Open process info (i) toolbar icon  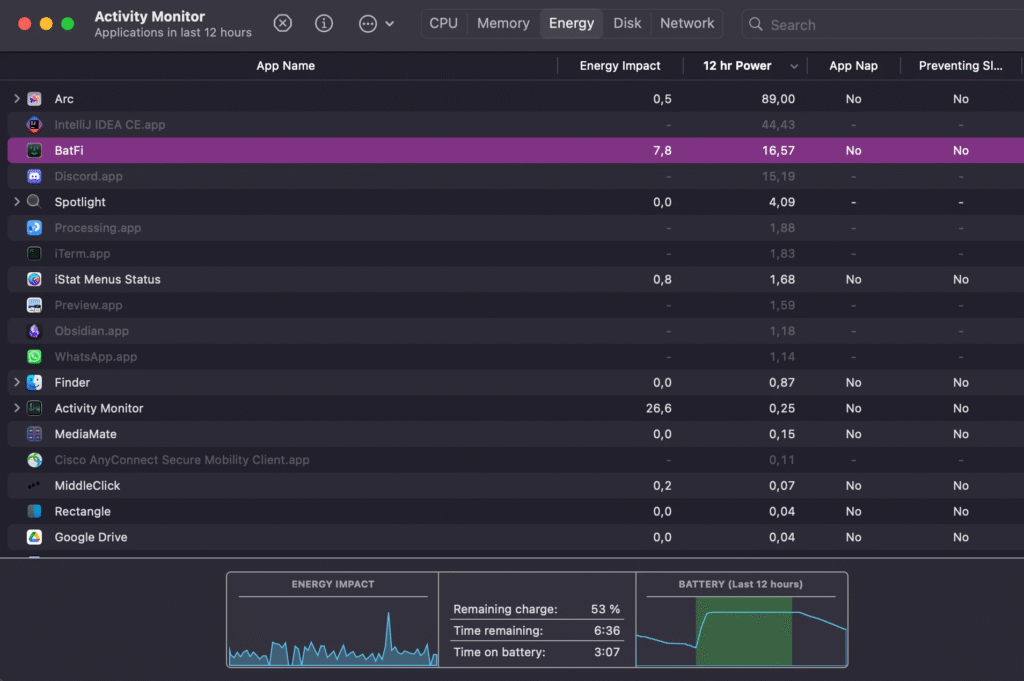[x=324, y=24]
